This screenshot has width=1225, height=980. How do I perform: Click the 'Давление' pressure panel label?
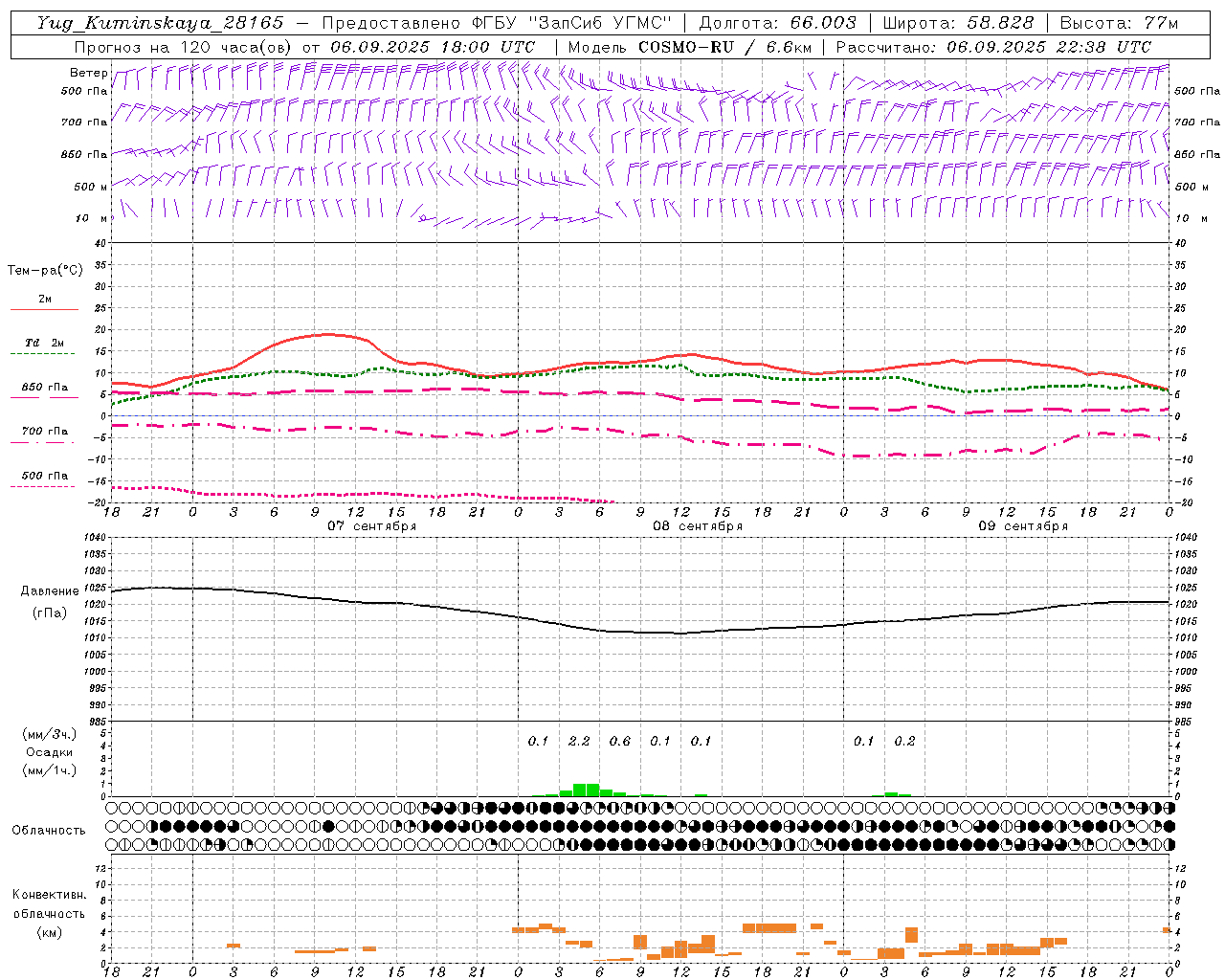coord(49,591)
